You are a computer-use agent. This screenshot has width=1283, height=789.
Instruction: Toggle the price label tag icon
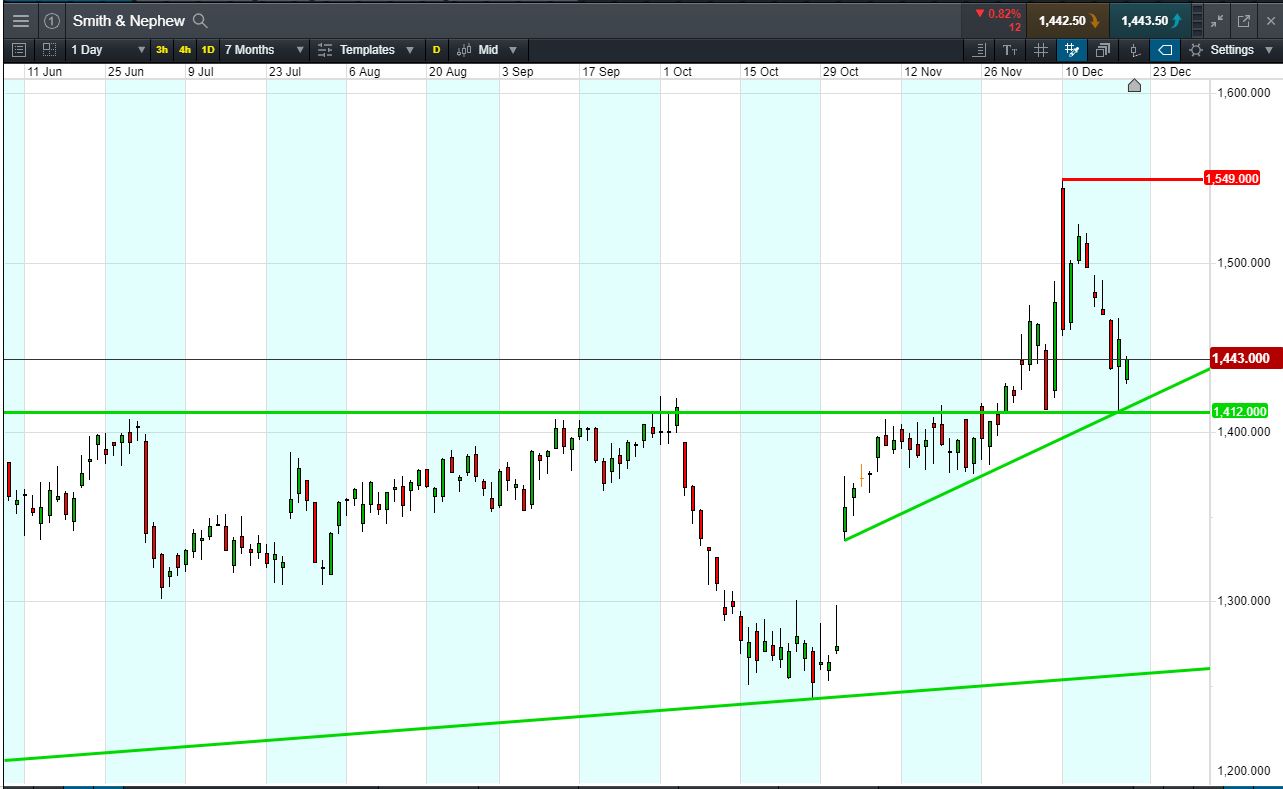click(x=1165, y=50)
